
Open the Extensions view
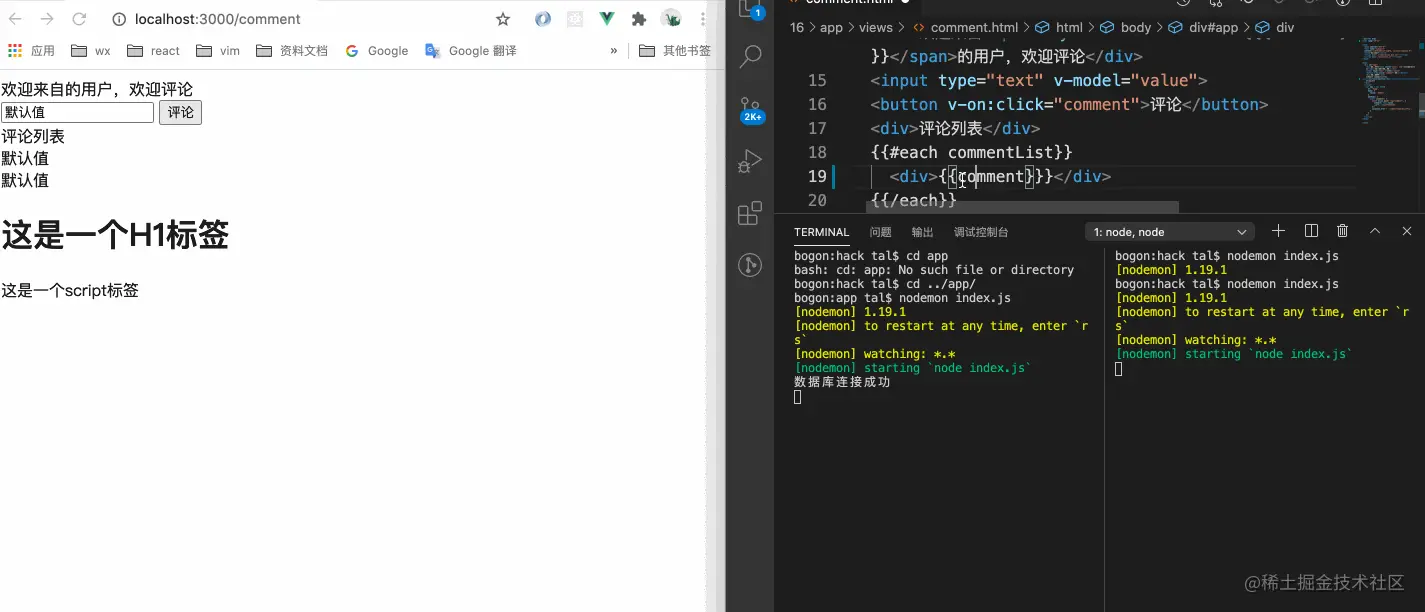750,212
